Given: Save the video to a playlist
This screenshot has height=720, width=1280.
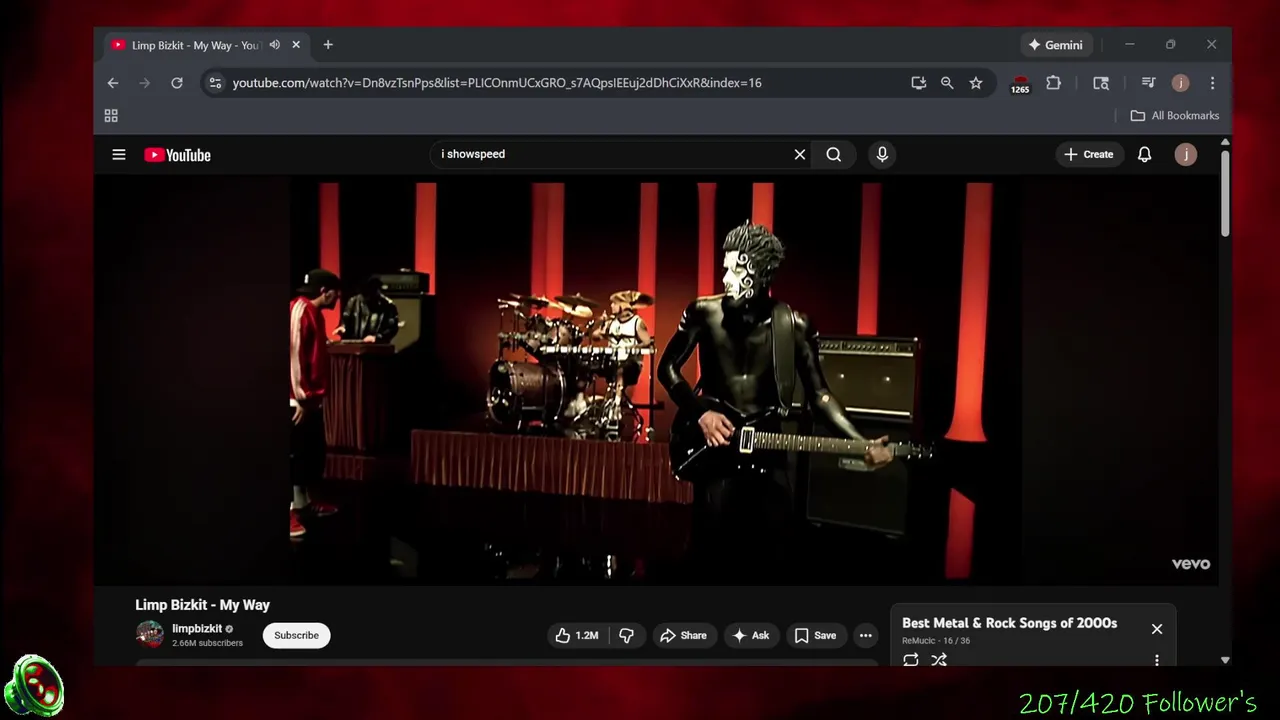Looking at the screenshot, I should pos(815,635).
